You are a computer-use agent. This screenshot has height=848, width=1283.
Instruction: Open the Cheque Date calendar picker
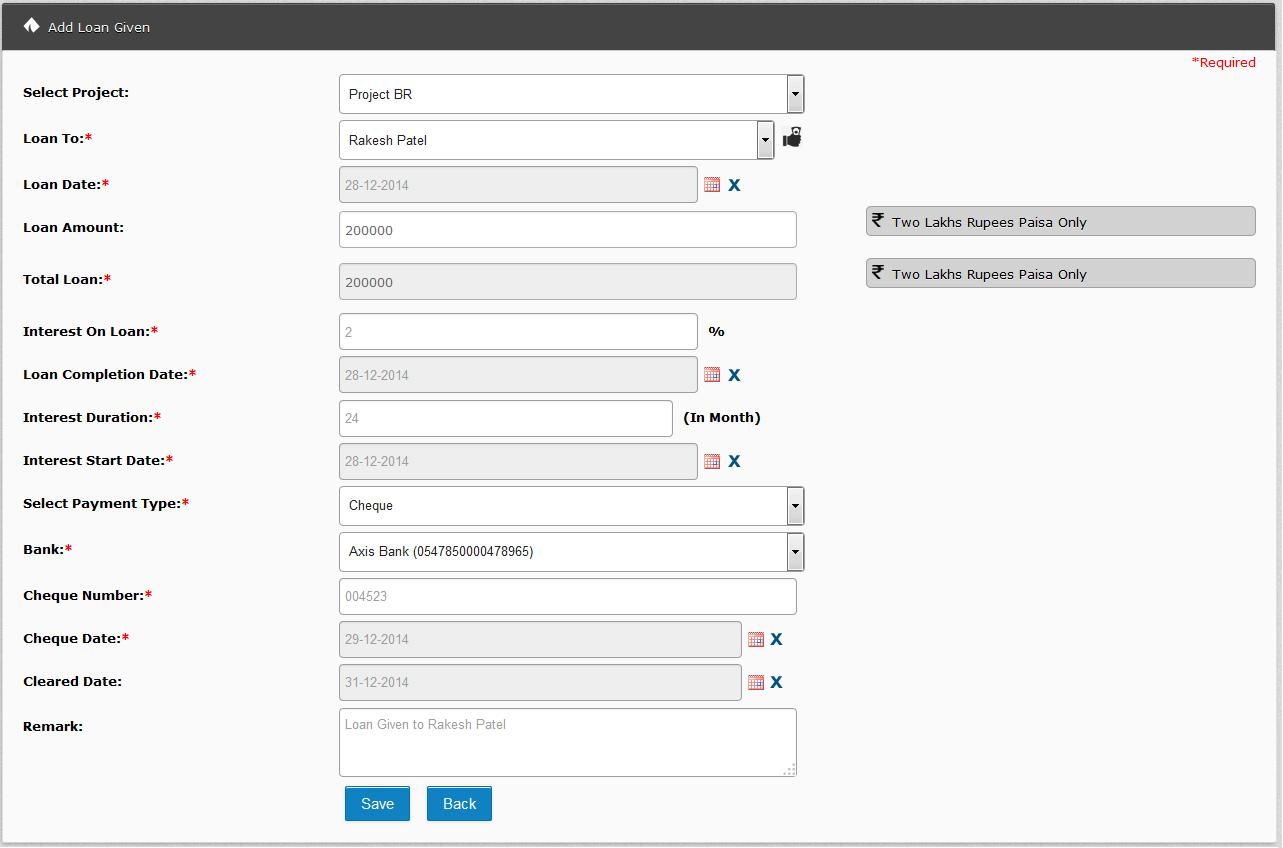pyautogui.click(x=756, y=639)
